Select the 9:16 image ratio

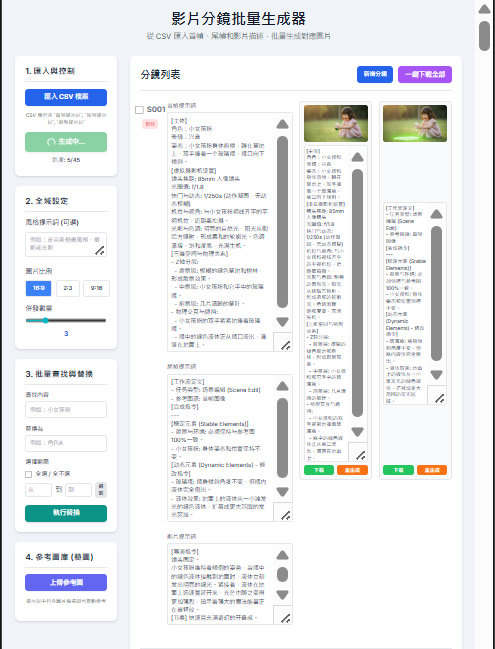point(96,288)
